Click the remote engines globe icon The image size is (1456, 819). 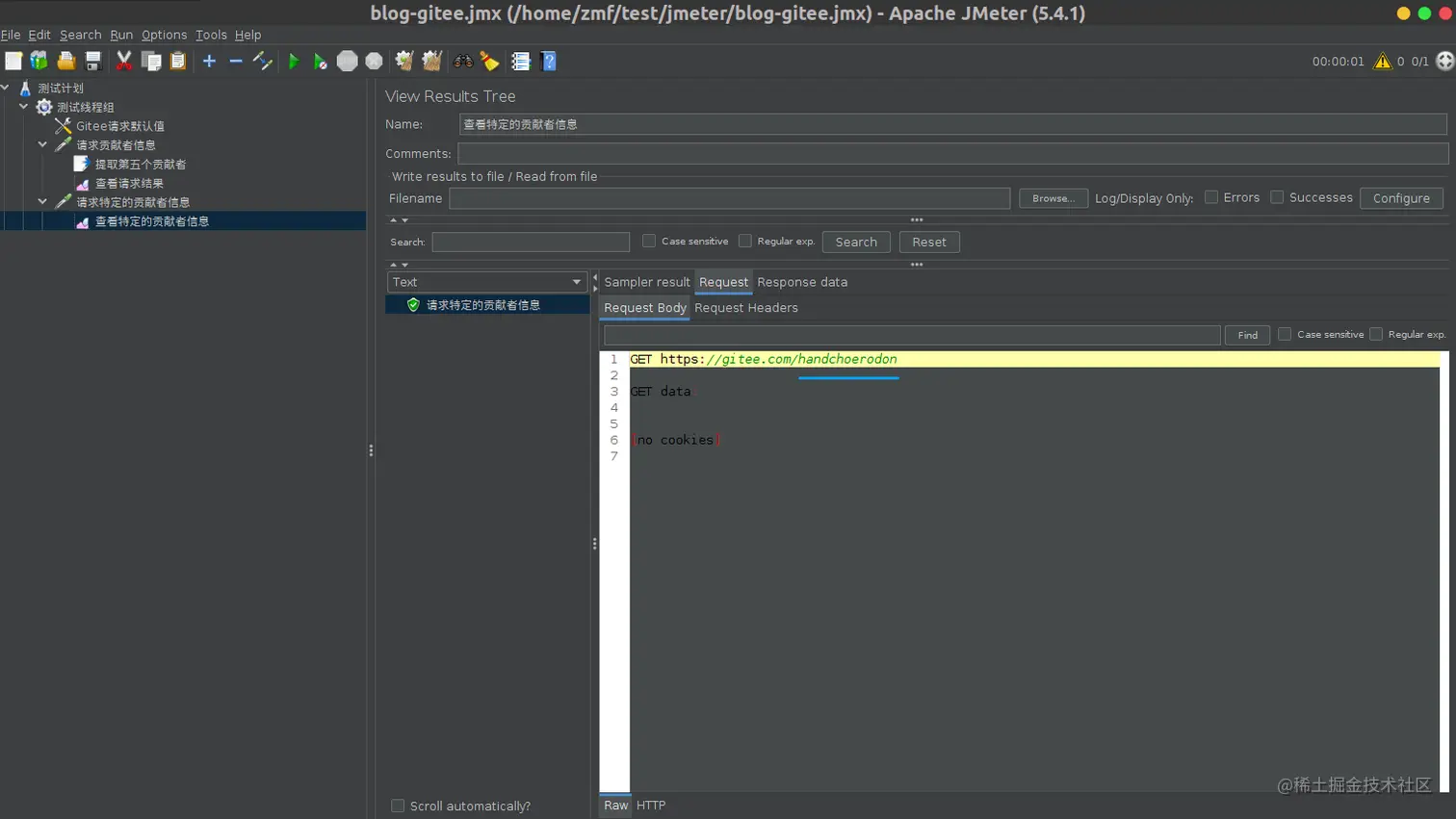point(1445,62)
